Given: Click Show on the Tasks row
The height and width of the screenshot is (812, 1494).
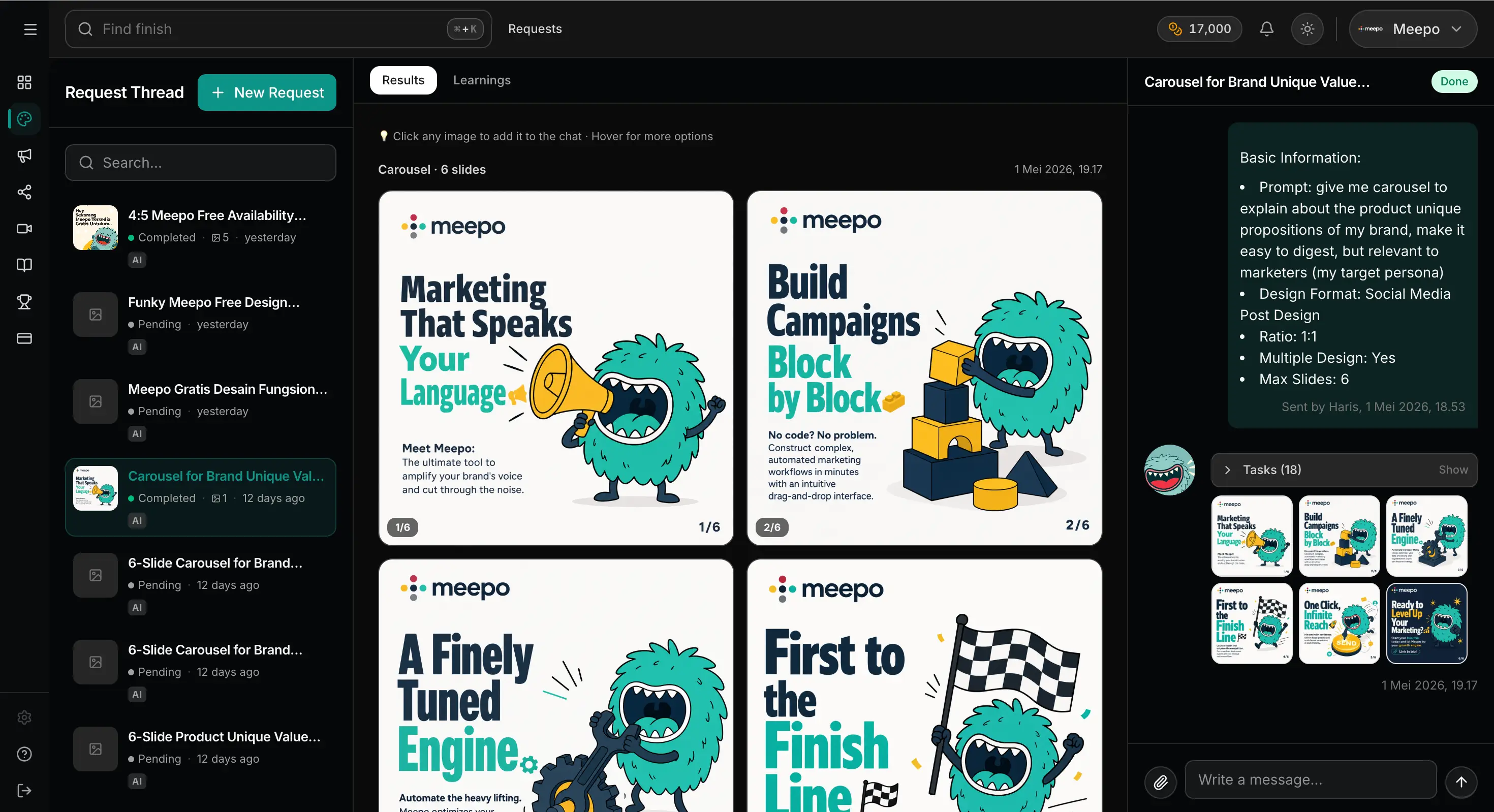Looking at the screenshot, I should coord(1453,470).
